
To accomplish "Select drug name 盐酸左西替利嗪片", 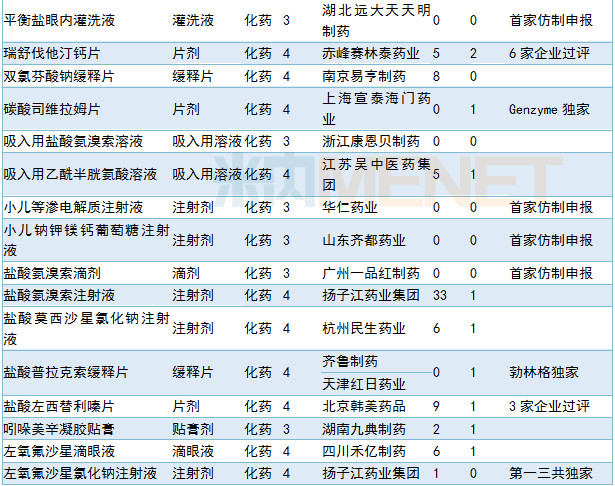I will click(59, 406).
